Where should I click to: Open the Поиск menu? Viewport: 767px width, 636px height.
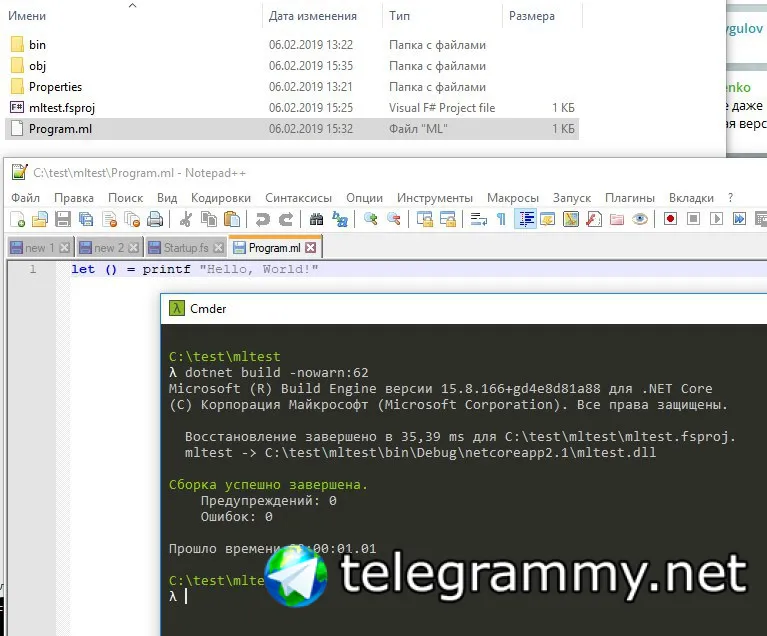125,198
